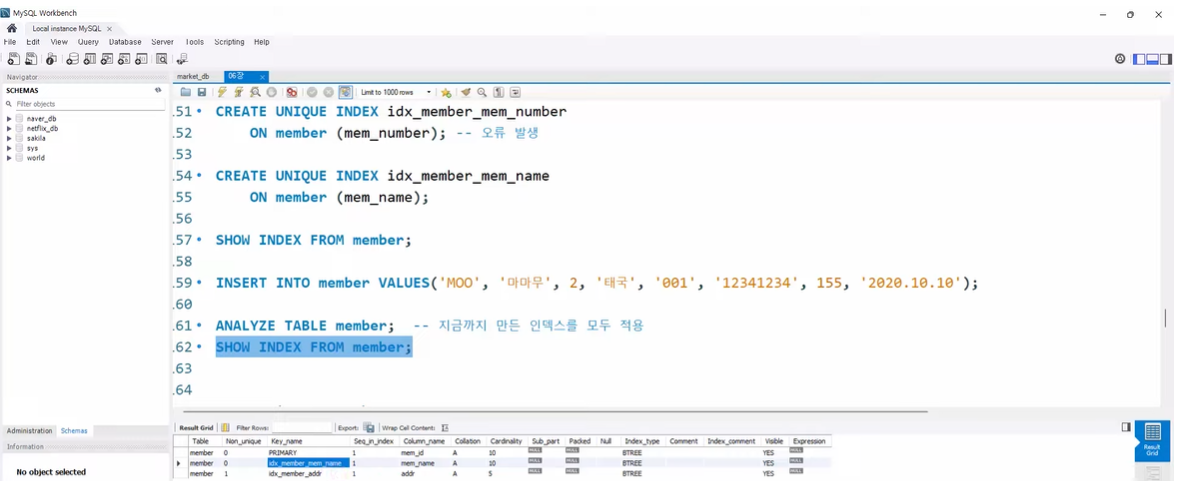Toggle right sidebar panel visibility
Screen dimensions: 1177x481
click(x=1165, y=59)
